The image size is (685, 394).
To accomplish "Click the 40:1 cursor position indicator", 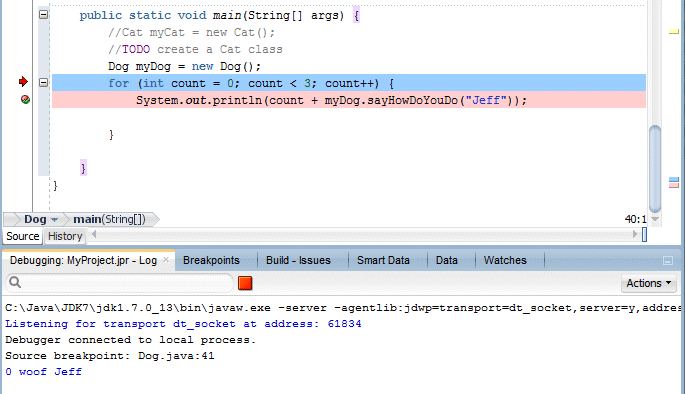I will pyautogui.click(x=635, y=219).
